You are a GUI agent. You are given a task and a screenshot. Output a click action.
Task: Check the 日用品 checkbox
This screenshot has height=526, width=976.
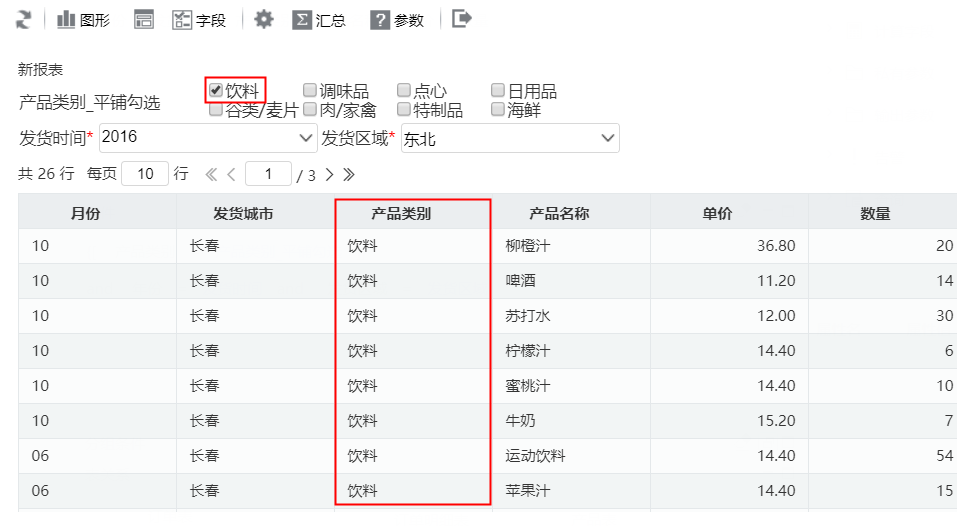(497, 90)
